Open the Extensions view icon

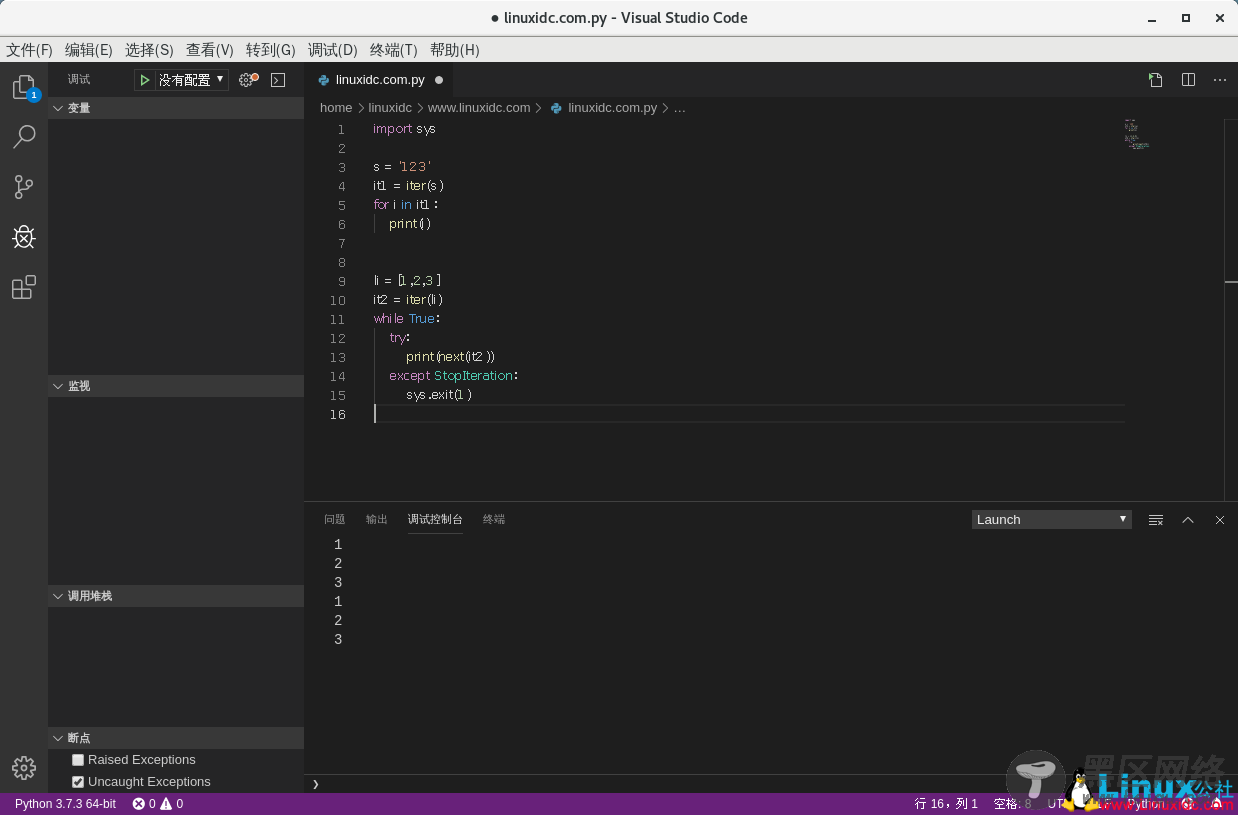pos(24,288)
